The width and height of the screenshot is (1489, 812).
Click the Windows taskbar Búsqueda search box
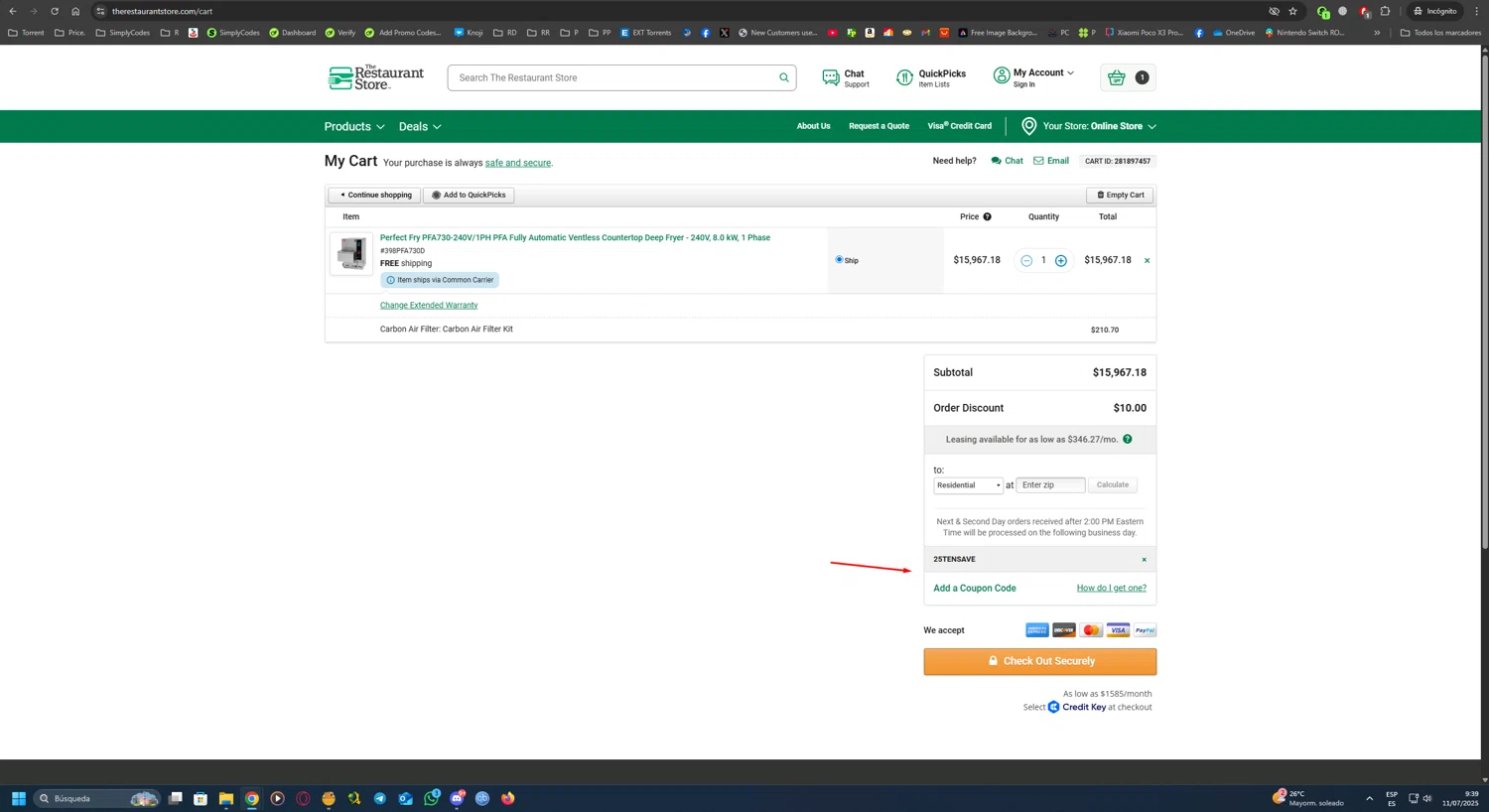pos(95,798)
